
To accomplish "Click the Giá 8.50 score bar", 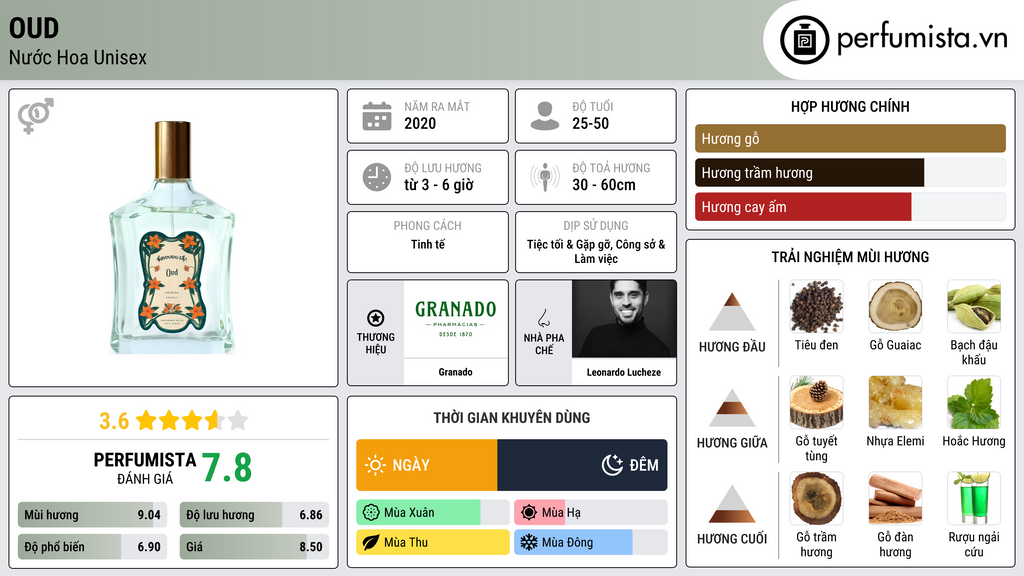I will [x=254, y=547].
